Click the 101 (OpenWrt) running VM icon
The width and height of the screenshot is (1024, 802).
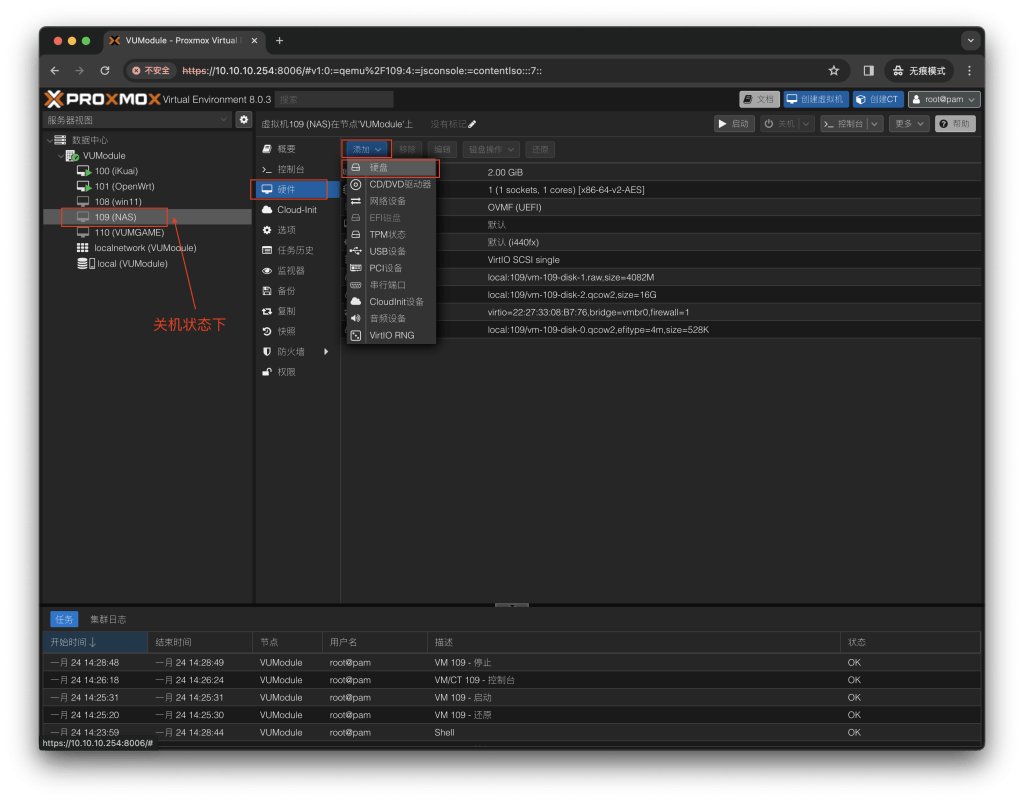[84, 187]
